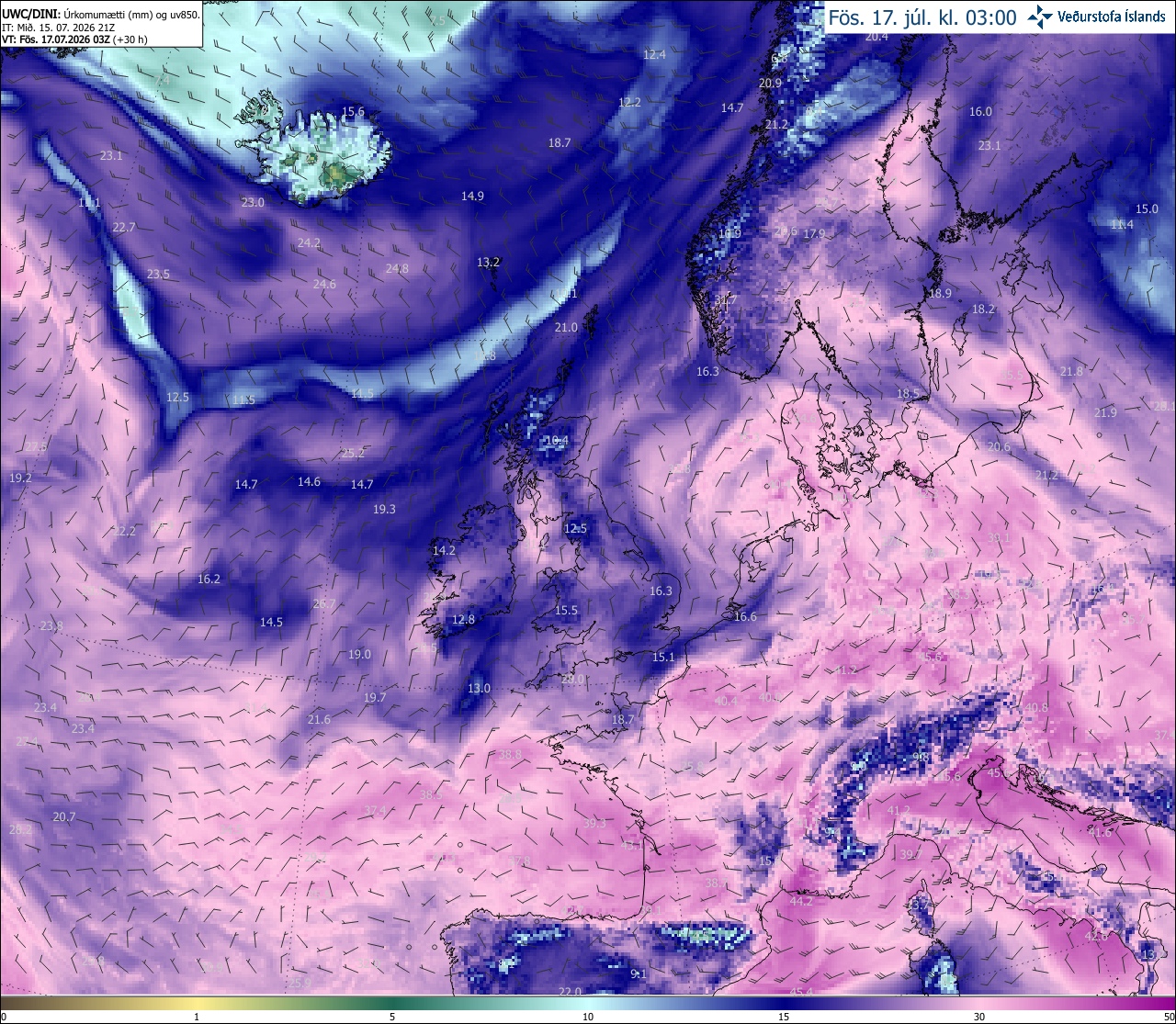Click the 30 mark on the color scale
This screenshot has height=1024, width=1176.
(x=979, y=1017)
